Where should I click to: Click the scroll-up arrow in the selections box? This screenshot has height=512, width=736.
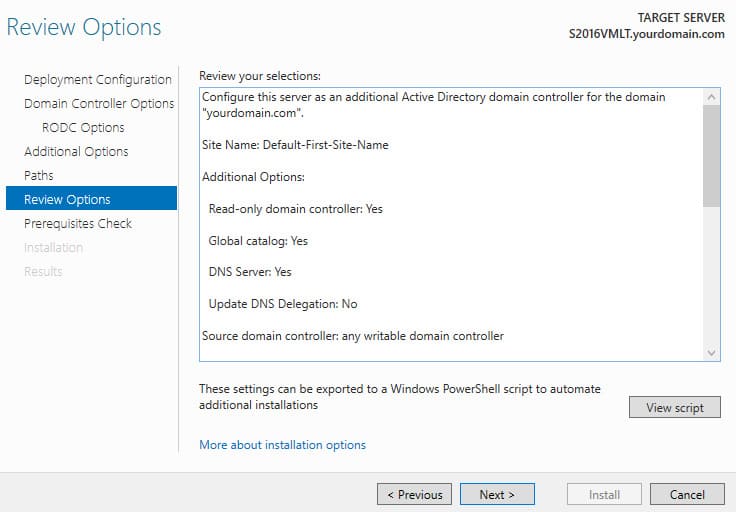coord(711,97)
